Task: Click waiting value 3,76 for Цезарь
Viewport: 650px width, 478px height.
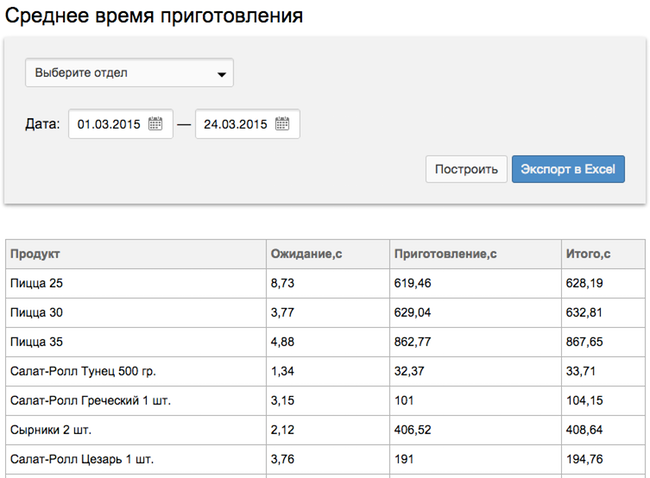Action: (x=283, y=459)
